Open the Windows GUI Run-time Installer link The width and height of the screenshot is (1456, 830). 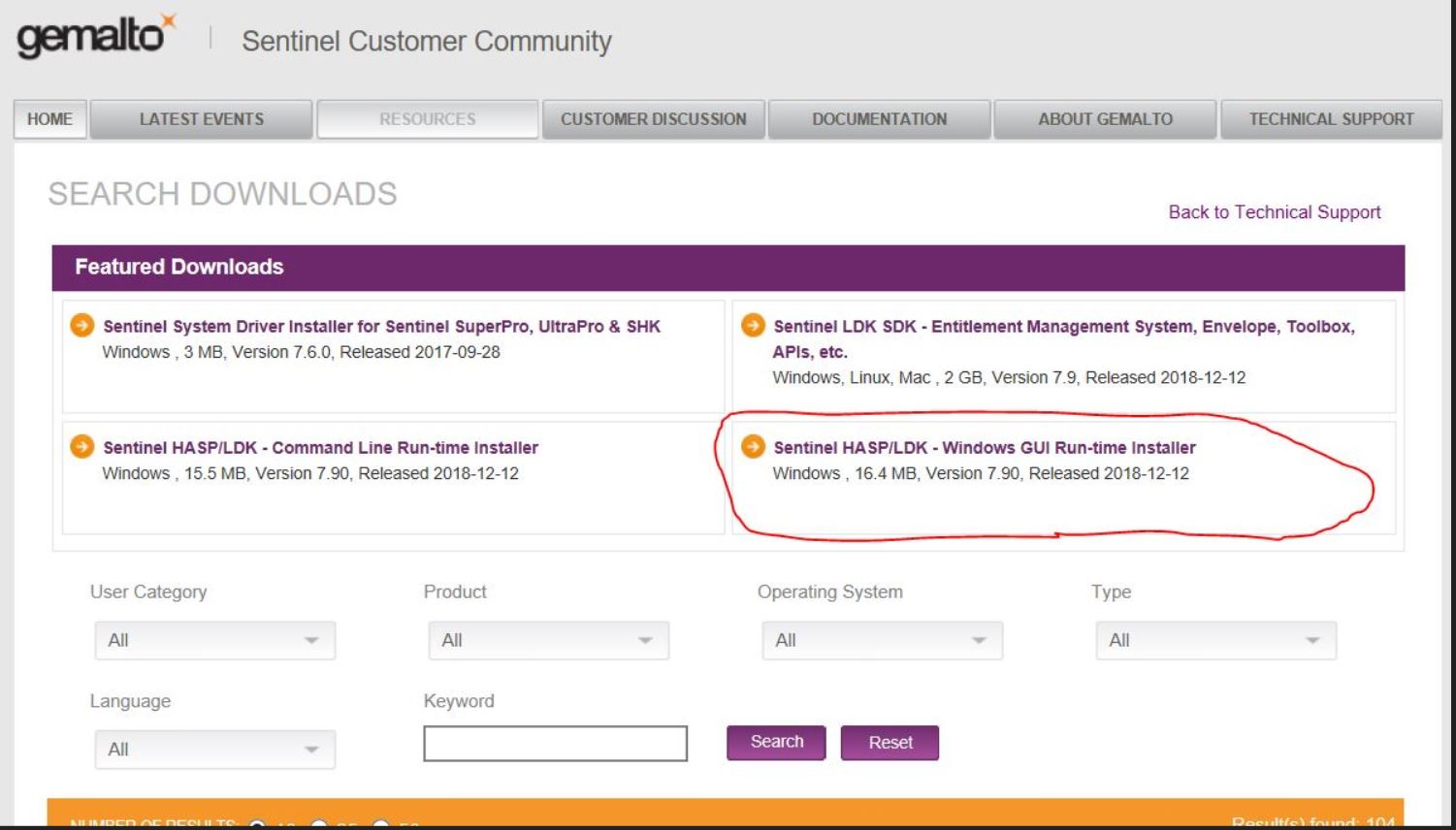click(x=985, y=448)
